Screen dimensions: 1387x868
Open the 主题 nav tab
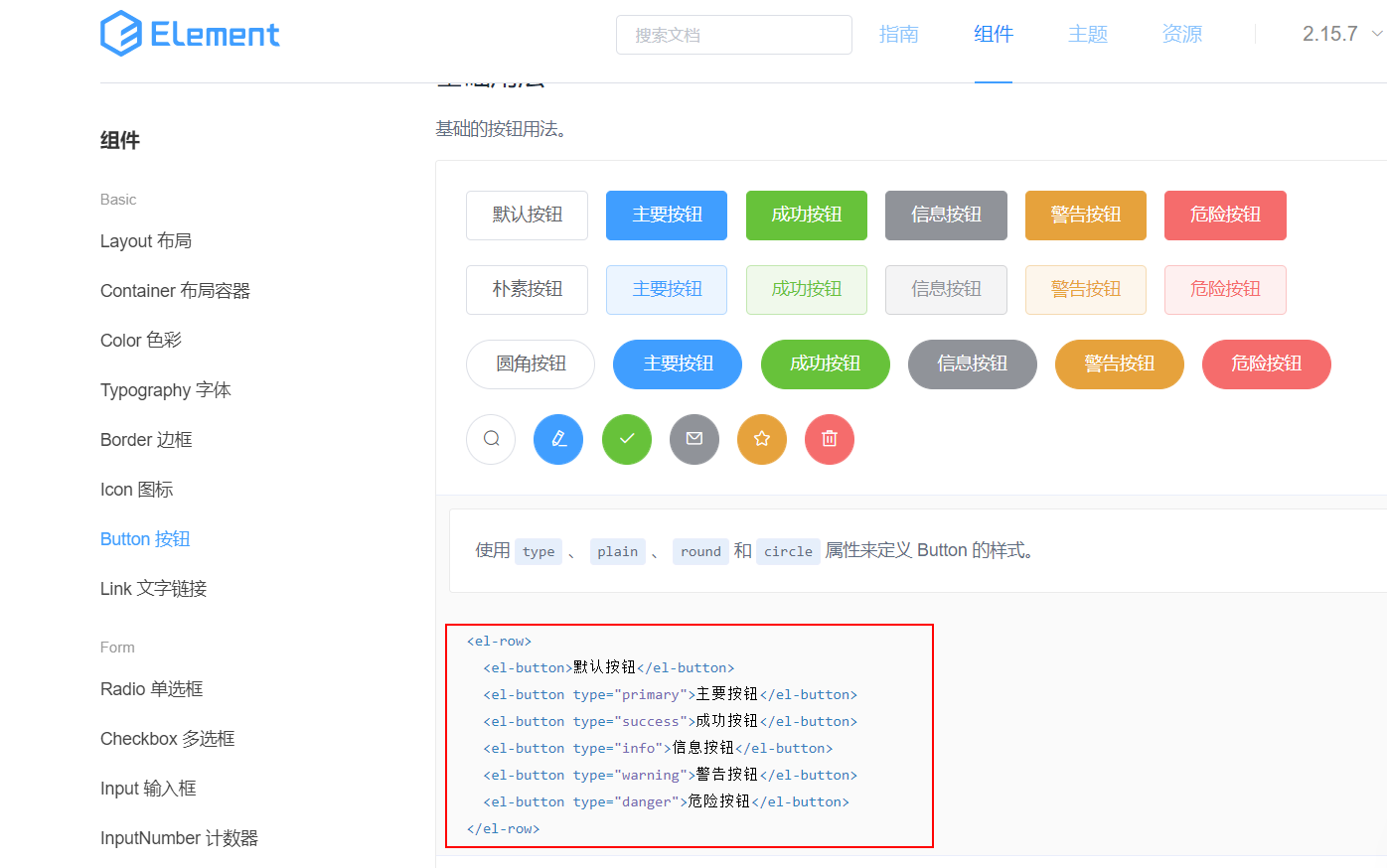coord(1088,35)
